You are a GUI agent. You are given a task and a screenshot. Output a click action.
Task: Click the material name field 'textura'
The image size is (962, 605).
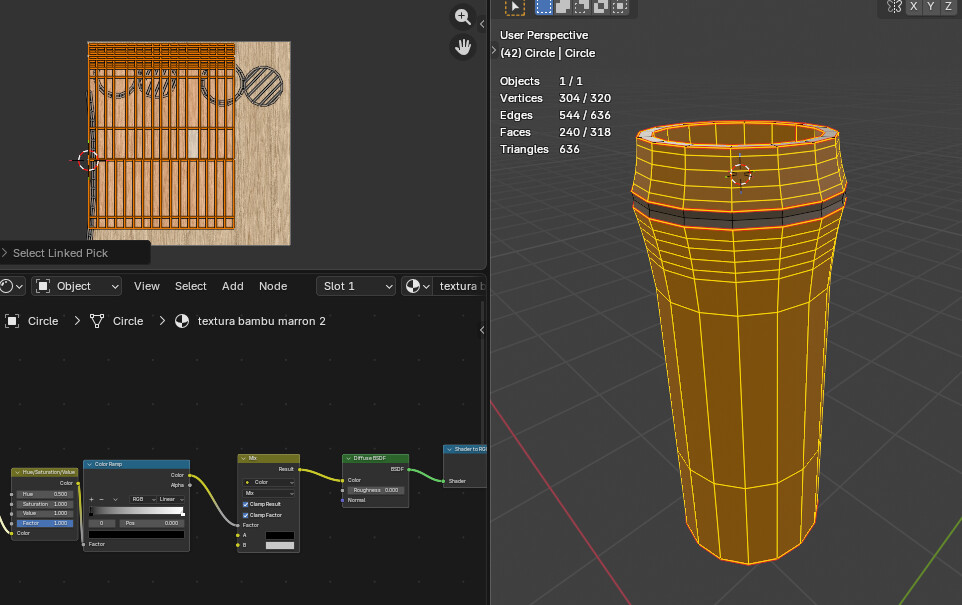coord(460,286)
